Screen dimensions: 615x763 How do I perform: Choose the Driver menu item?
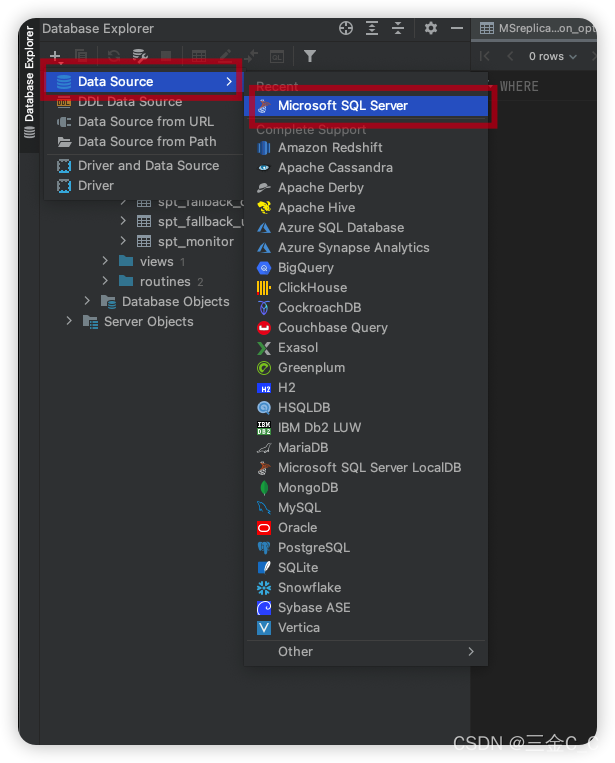[144, 186]
